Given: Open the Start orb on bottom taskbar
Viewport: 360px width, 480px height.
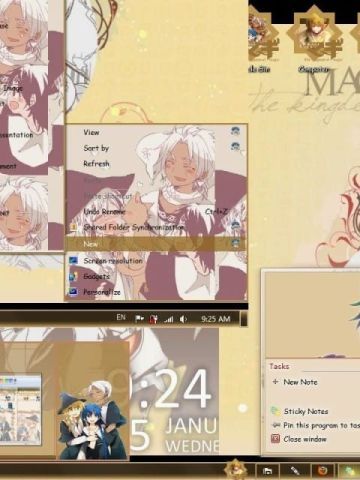Looking at the screenshot, I should tap(236, 469).
